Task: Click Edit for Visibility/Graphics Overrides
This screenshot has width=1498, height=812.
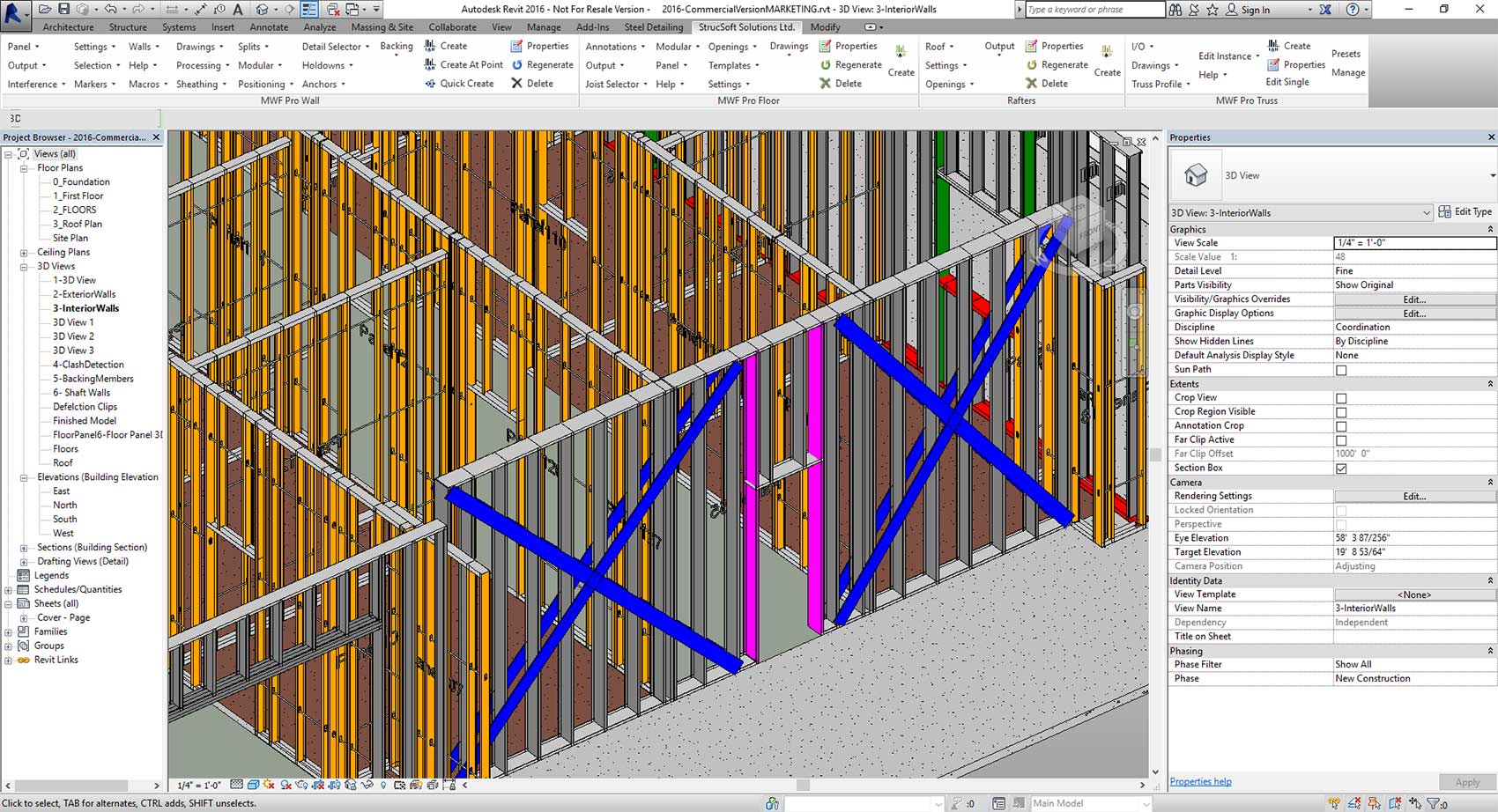Action: [1414, 299]
